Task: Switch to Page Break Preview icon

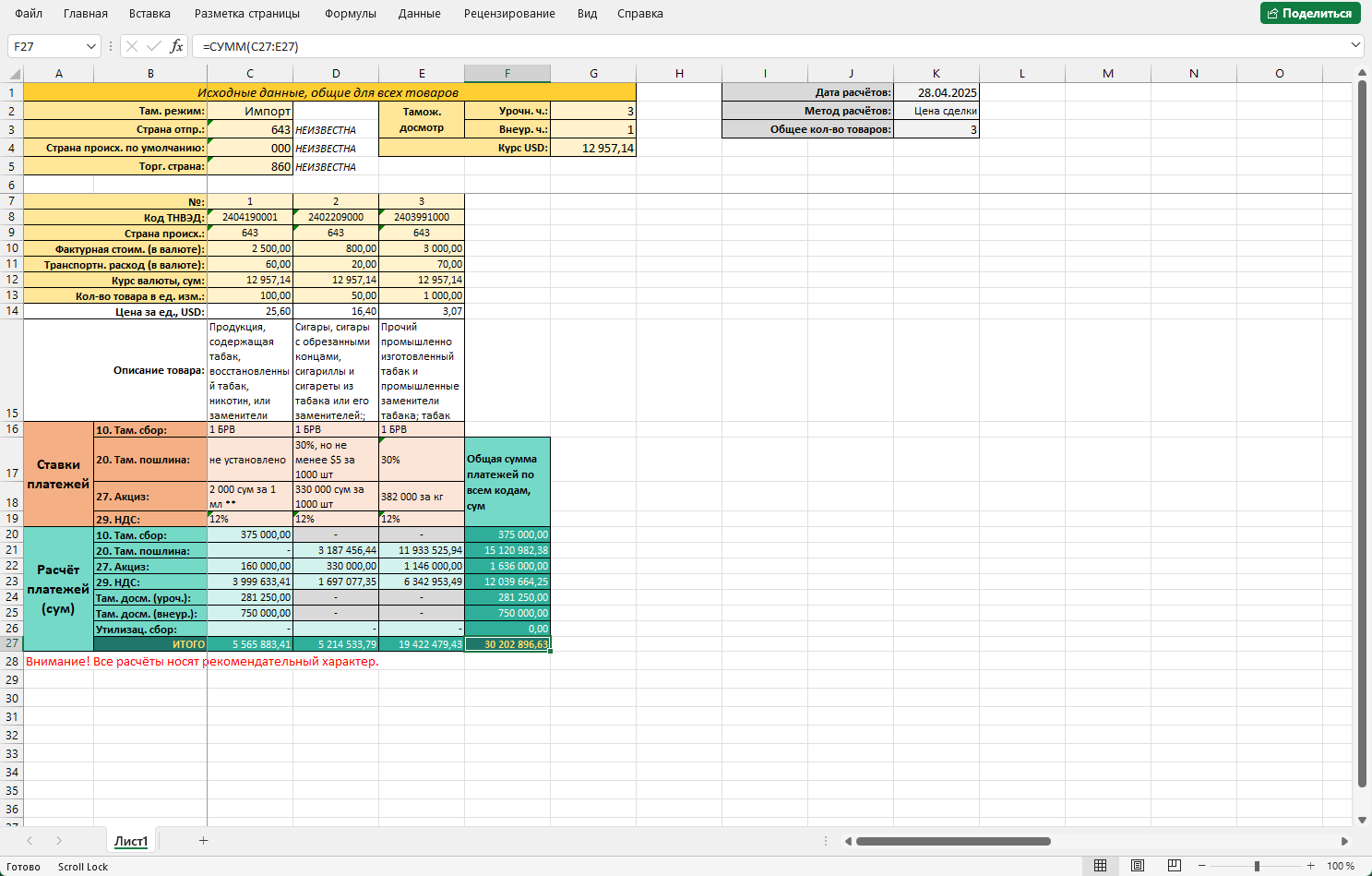Action: [1174, 866]
